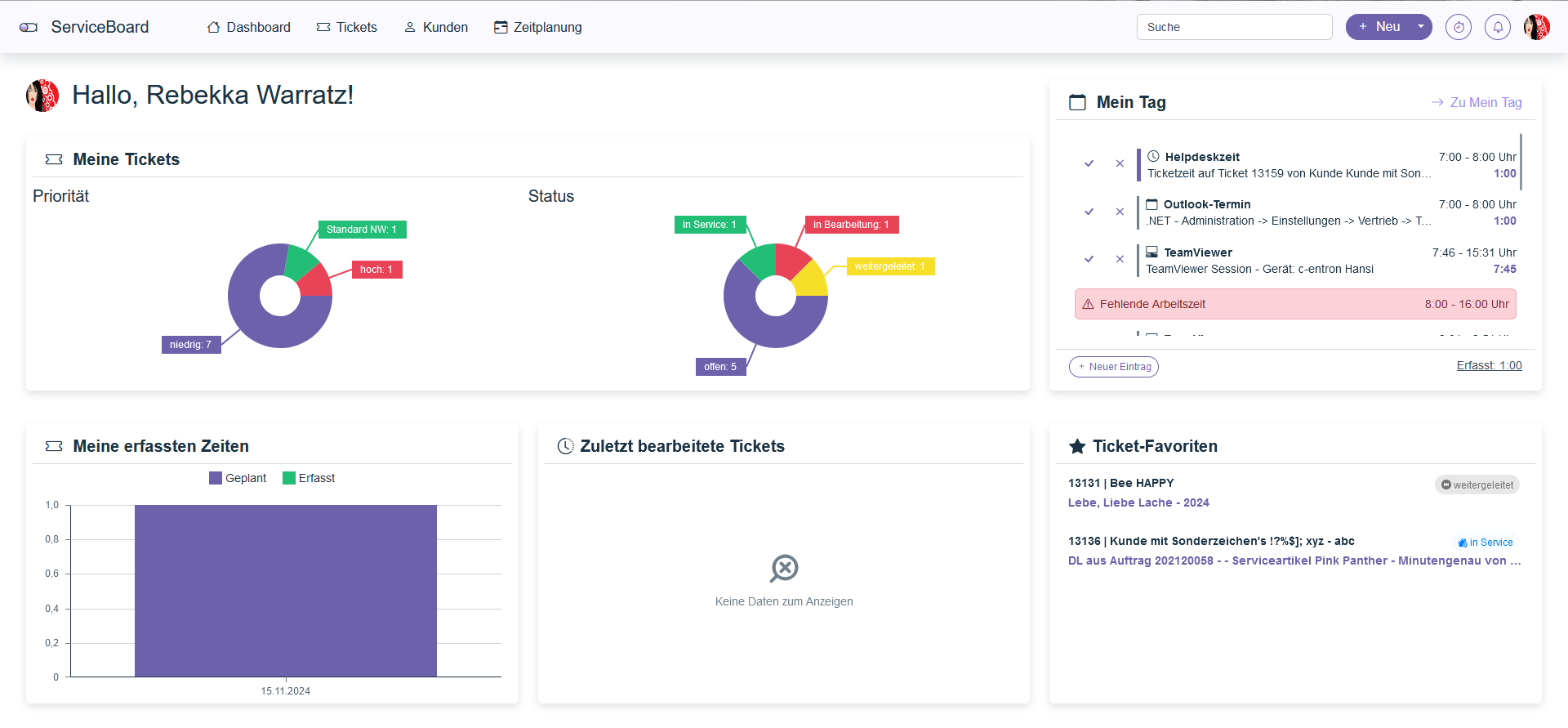Confirm the Helpdeskzeit entry with checkmark
The height and width of the screenshot is (728, 1568).
[x=1089, y=163]
